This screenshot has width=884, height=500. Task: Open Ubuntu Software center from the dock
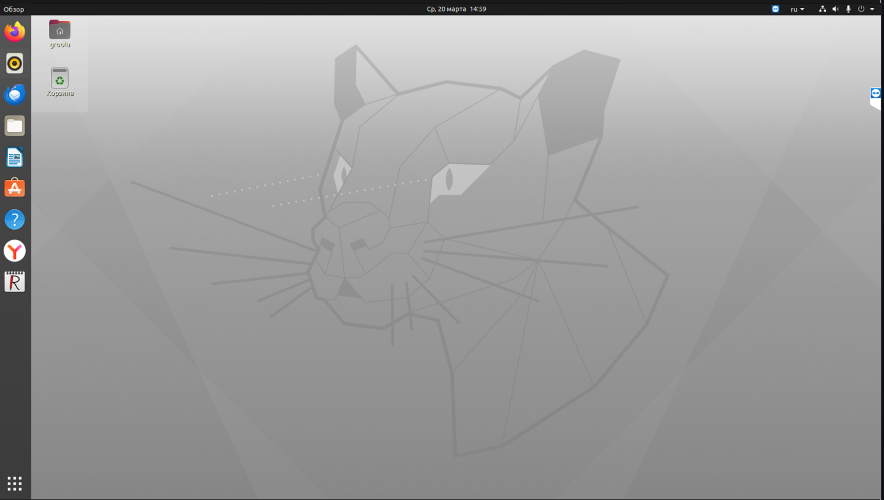[15, 188]
